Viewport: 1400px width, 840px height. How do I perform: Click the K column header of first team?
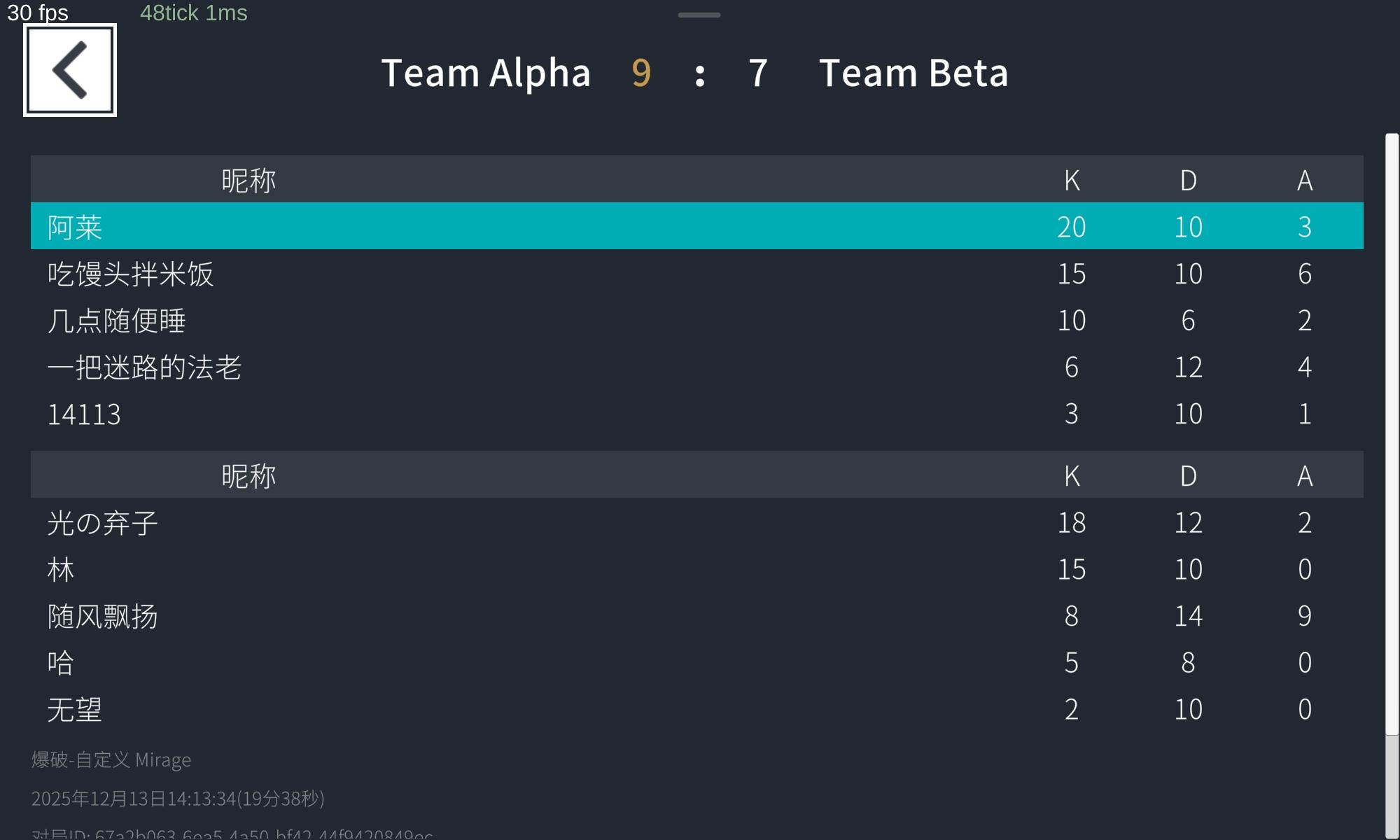pyautogui.click(x=1072, y=181)
